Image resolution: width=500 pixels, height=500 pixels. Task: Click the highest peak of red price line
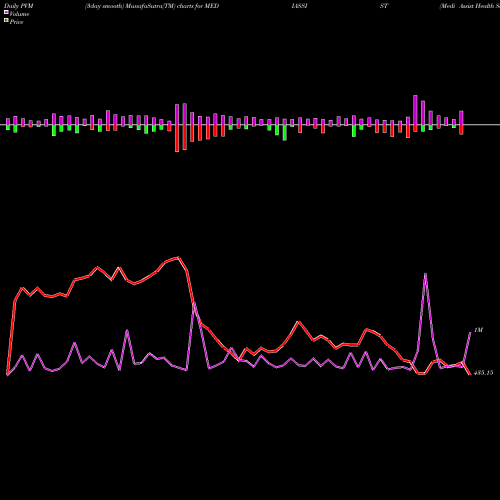tap(178, 257)
